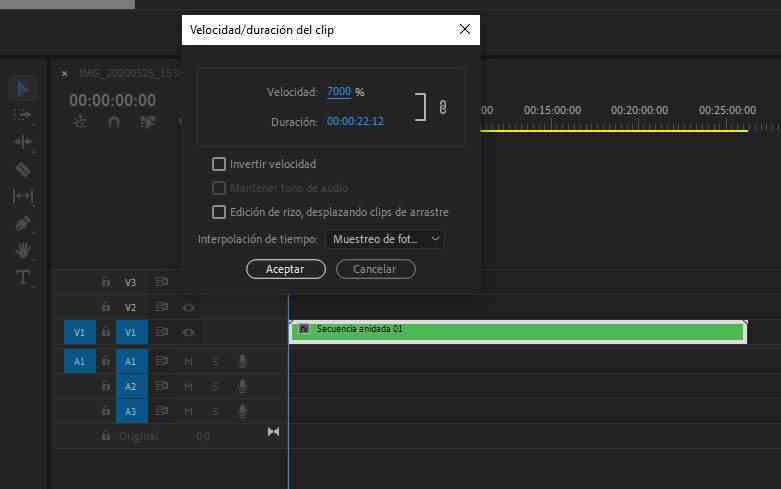The width and height of the screenshot is (781, 489).
Task: Lock the Original (master) track
Action: tap(106, 436)
